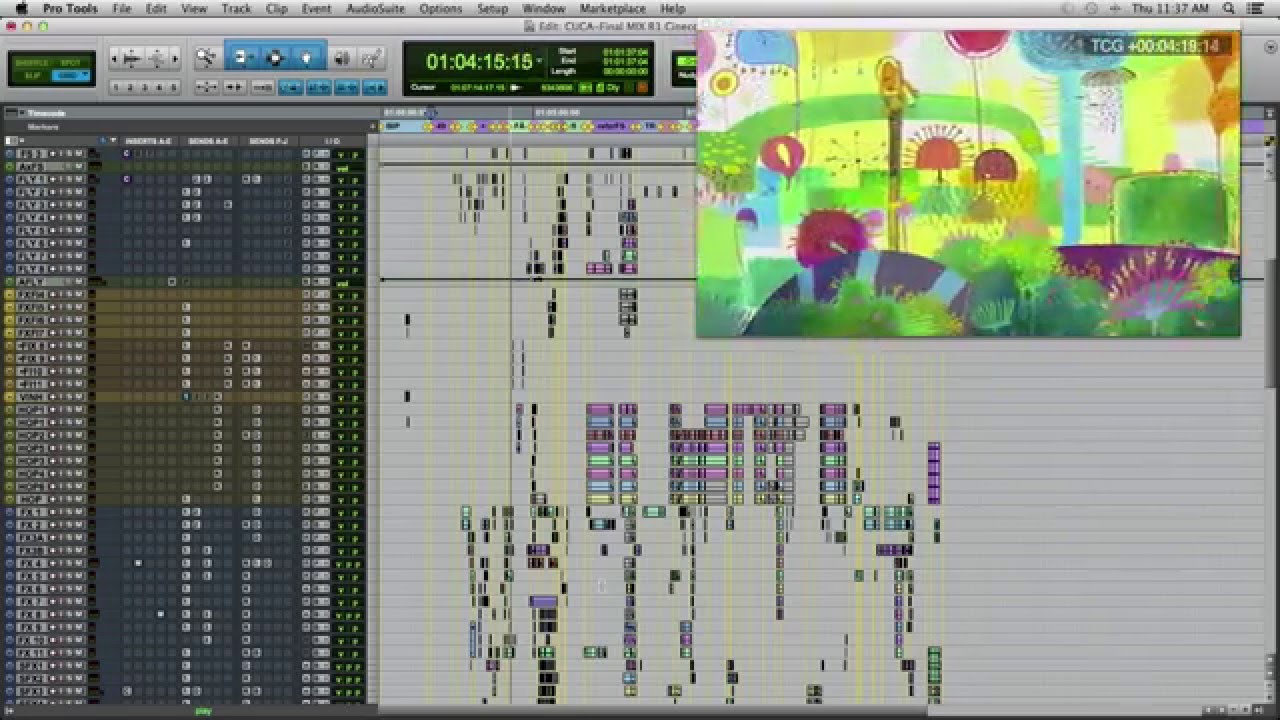Click the volume icon in macOS menu bar
The image size is (1280, 720).
point(1117,8)
